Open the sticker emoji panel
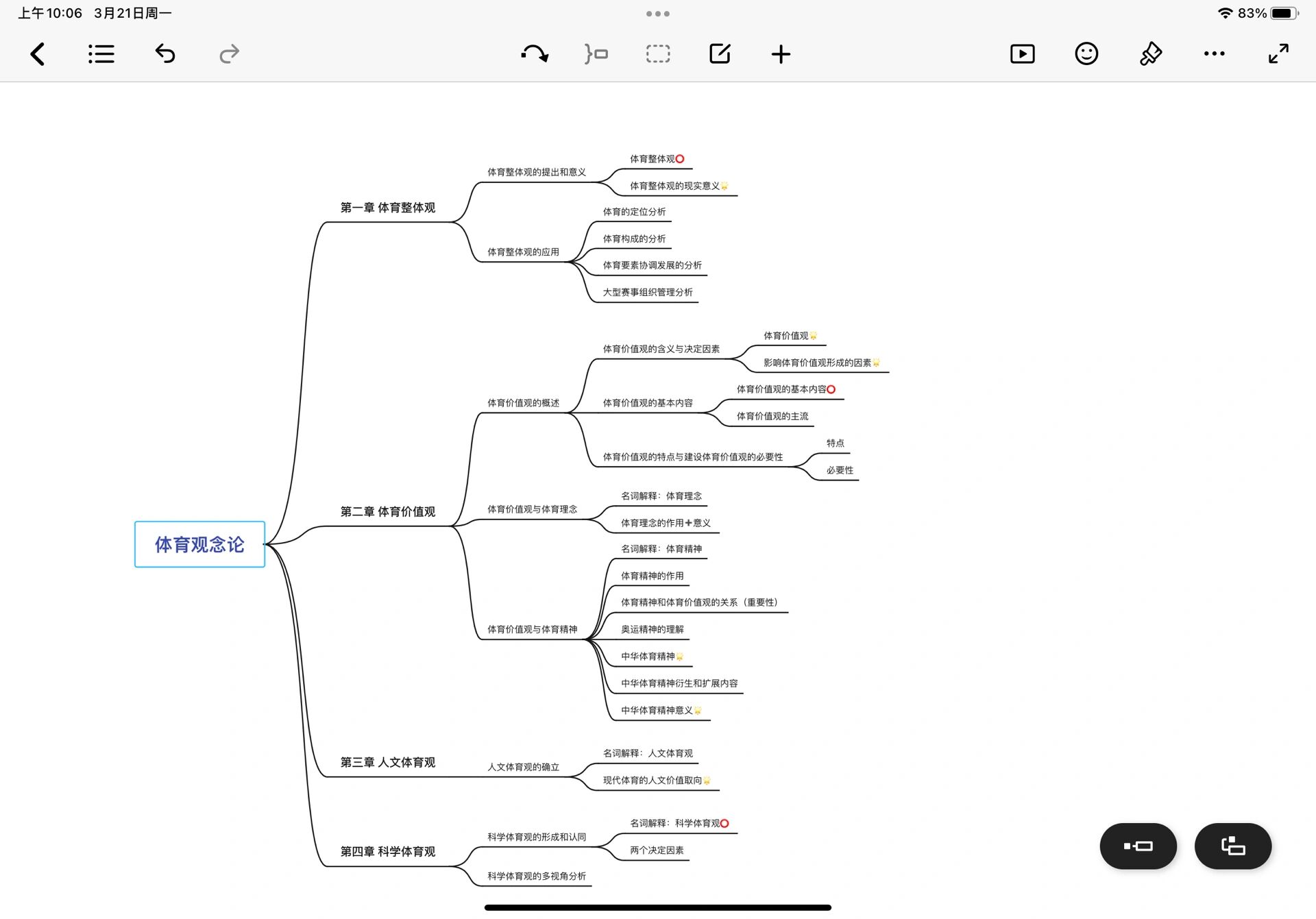 point(1086,53)
